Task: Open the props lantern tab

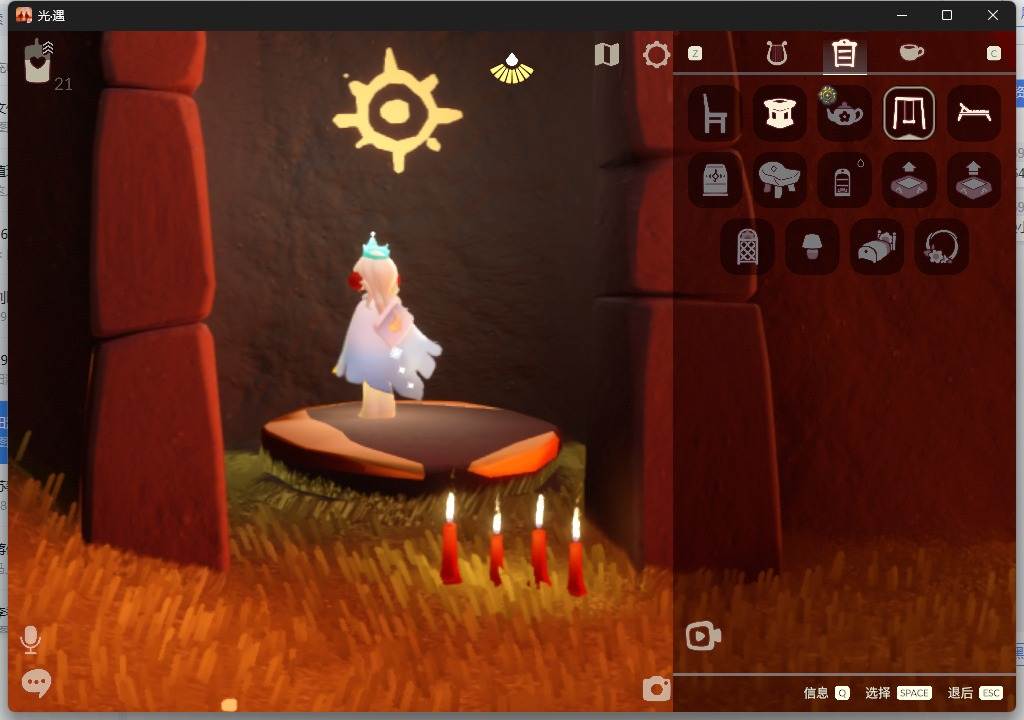Action: [x=844, y=54]
